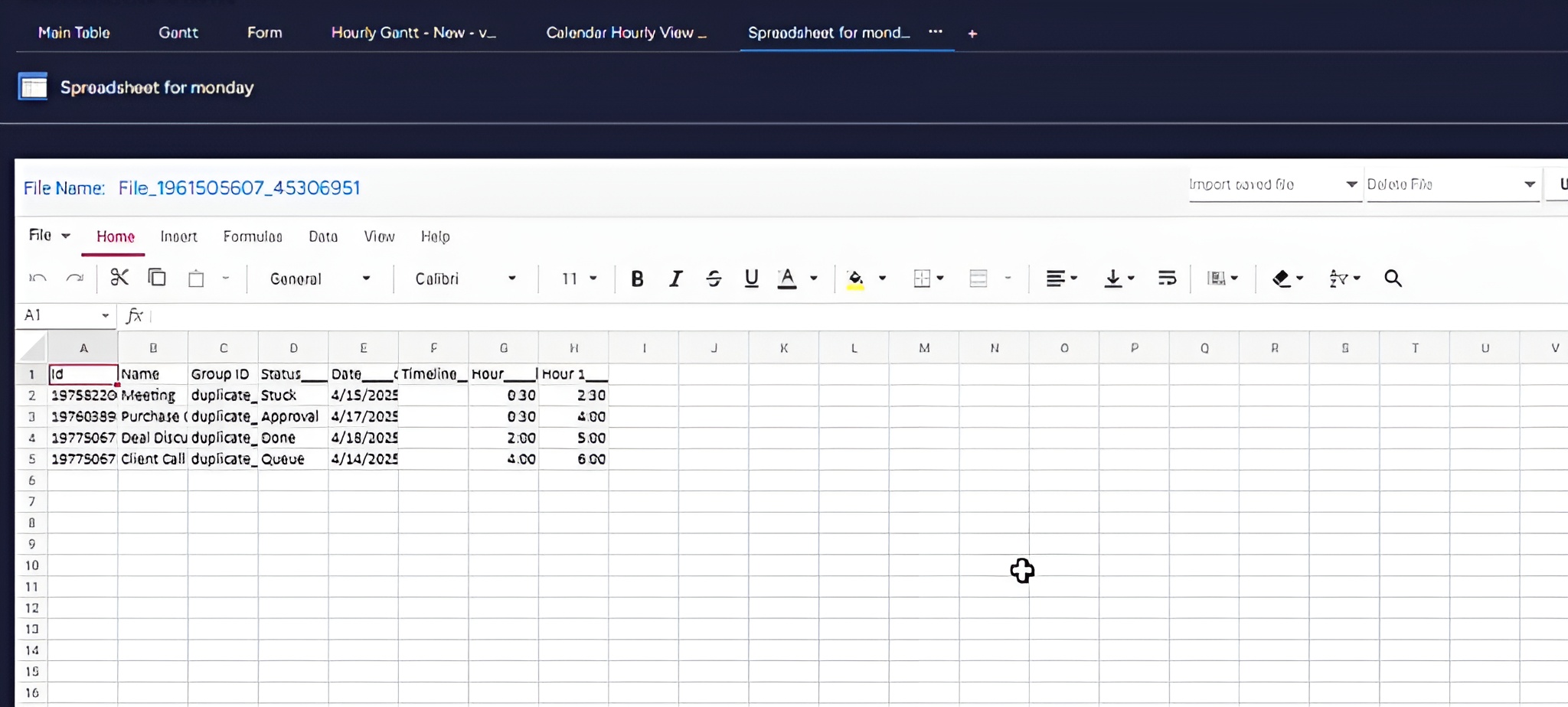The height and width of the screenshot is (707, 1568).
Task: Paste using the clipboard icon
Action: 196,279
